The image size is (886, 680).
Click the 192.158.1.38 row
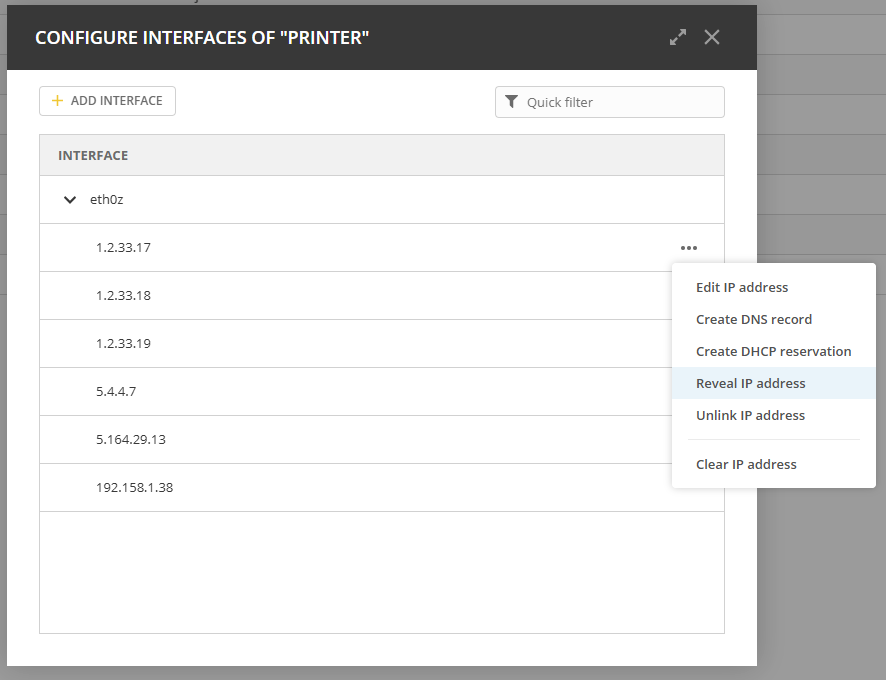click(x=134, y=488)
